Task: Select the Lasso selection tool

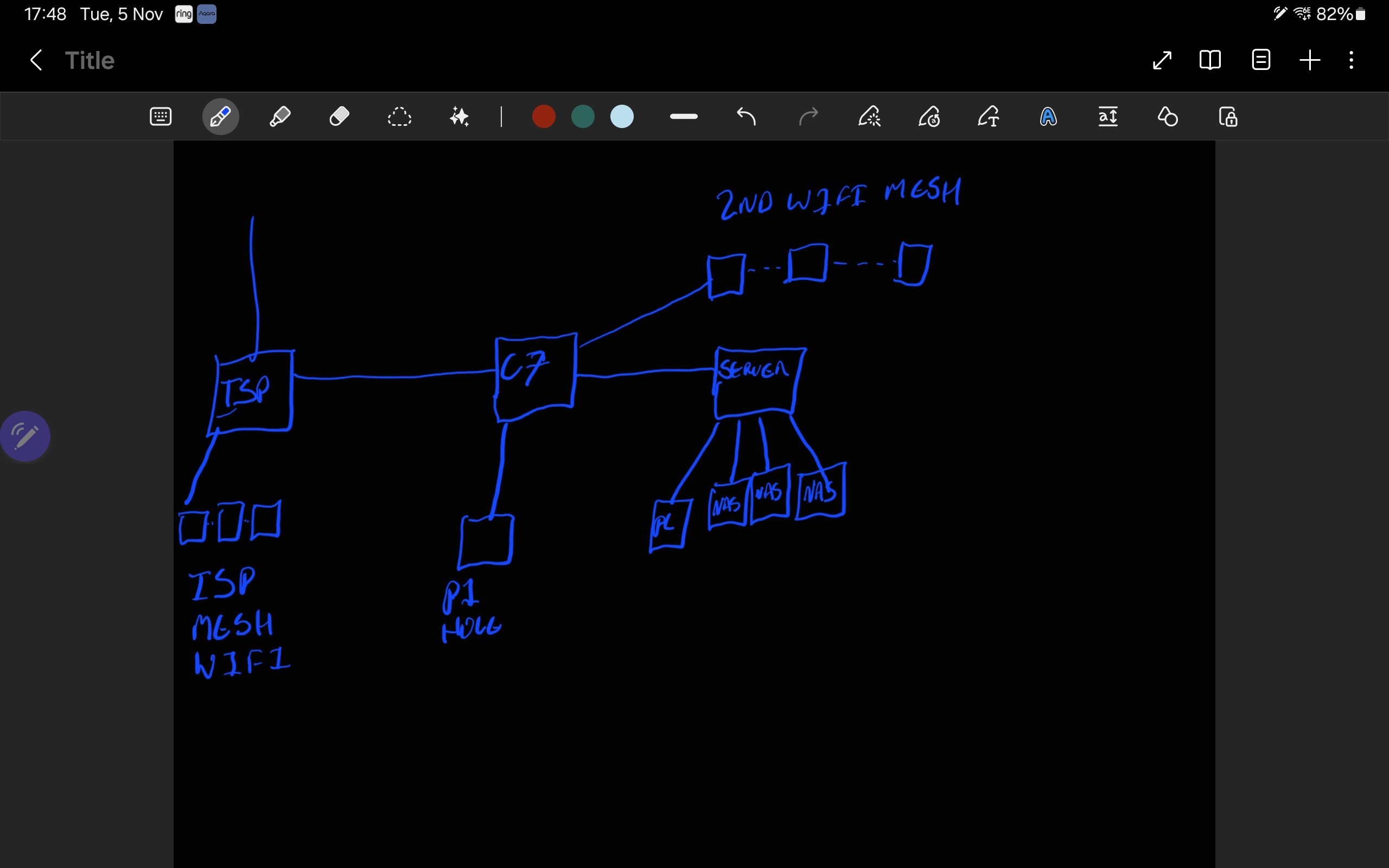Action: pos(399,117)
